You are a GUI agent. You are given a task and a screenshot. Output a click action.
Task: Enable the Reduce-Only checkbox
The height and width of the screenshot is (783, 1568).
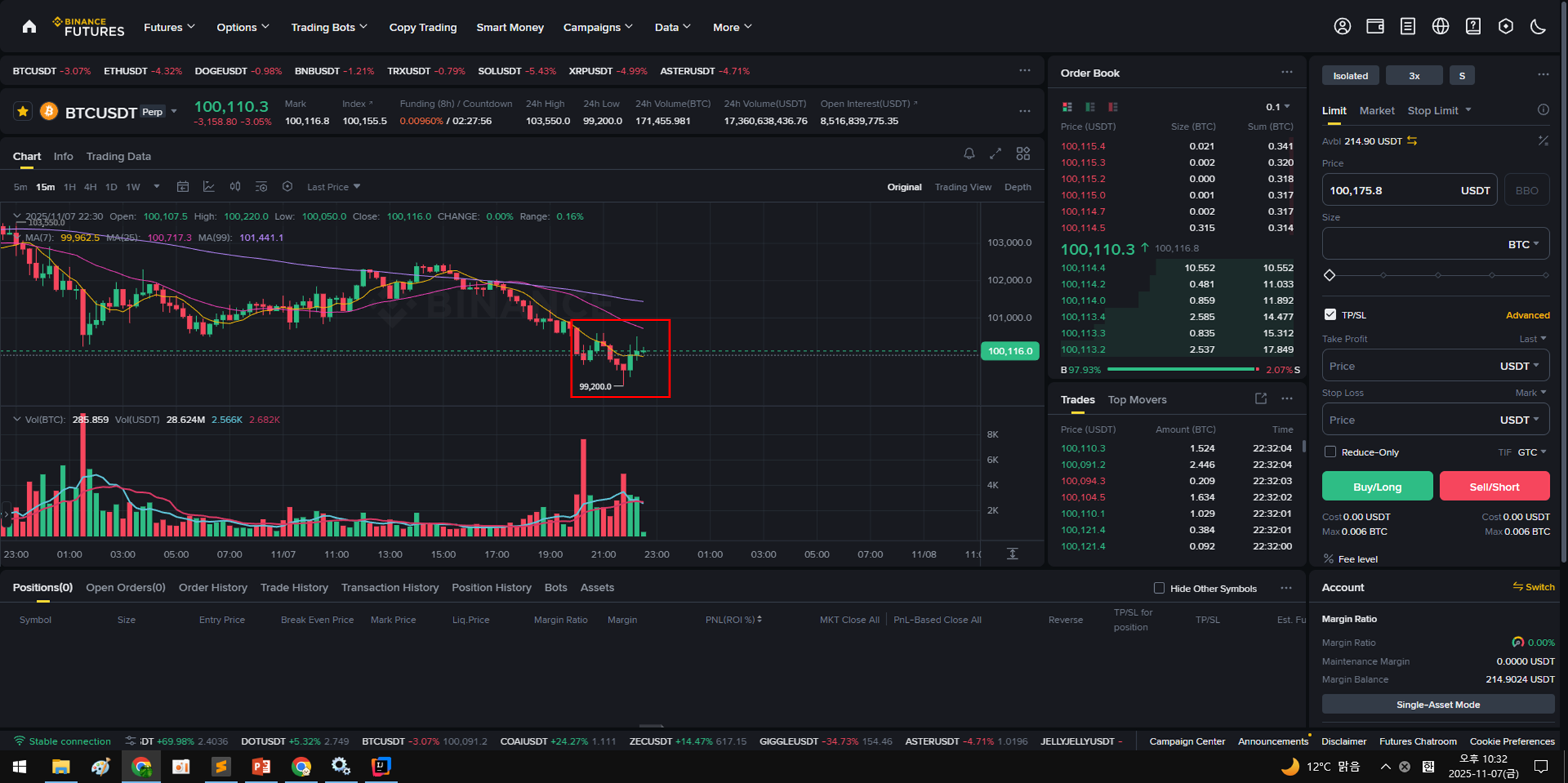[x=1330, y=452]
